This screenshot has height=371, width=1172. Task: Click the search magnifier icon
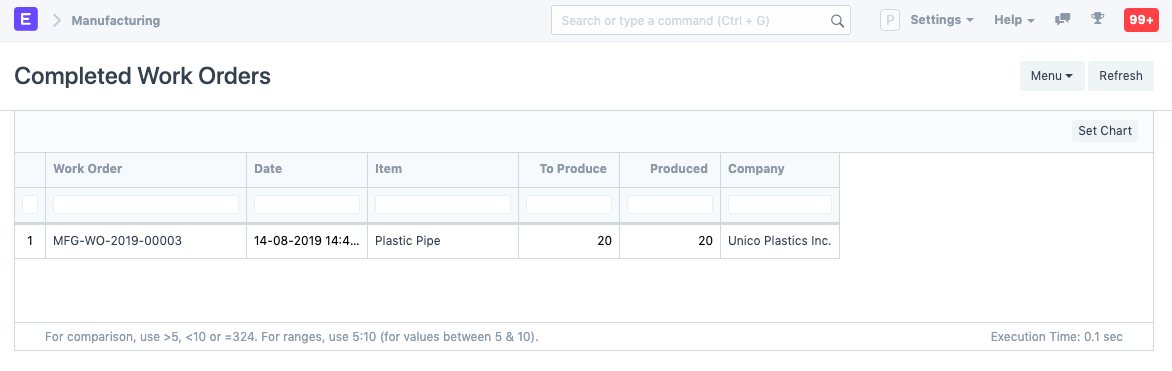(x=837, y=21)
